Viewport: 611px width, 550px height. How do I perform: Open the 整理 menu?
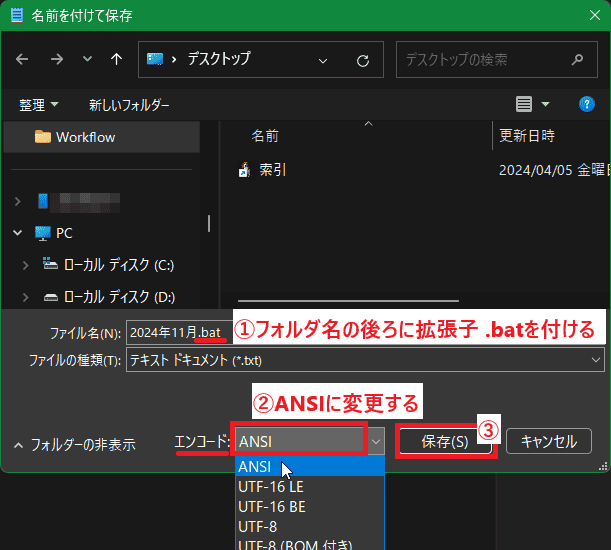39,104
